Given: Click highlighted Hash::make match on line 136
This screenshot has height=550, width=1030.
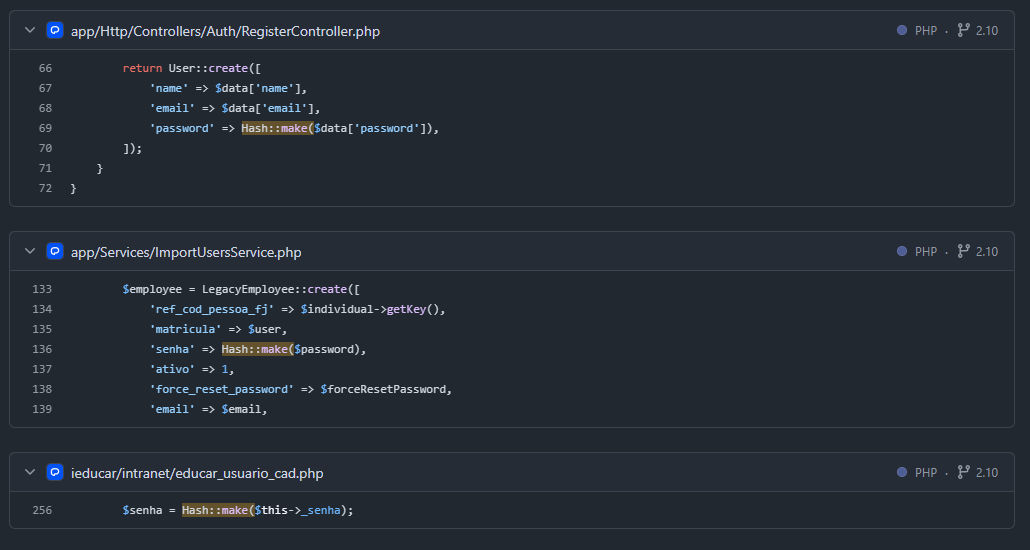Looking at the screenshot, I should point(257,349).
